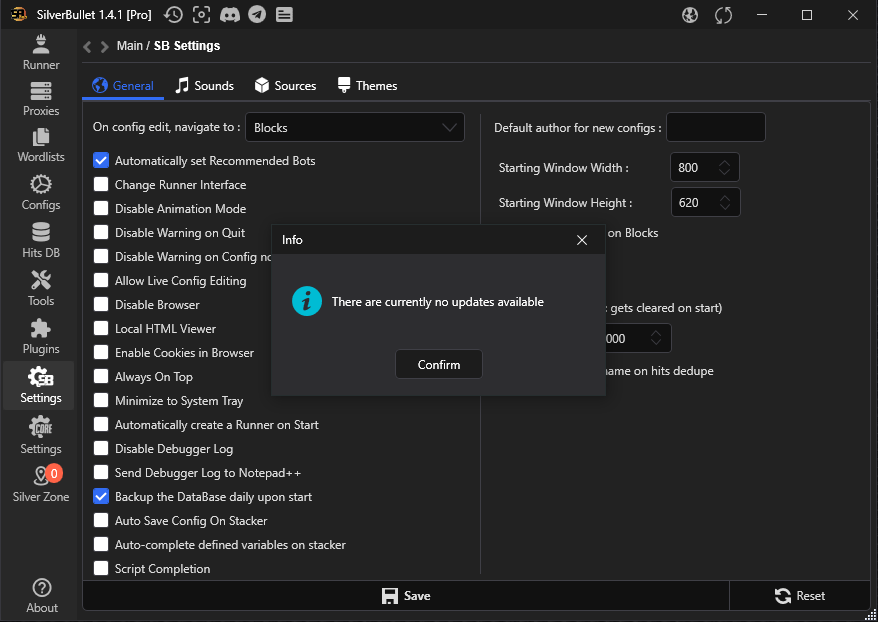878x622 pixels.
Task: Click the Starting Window Width stepper arrows
Action: (725, 167)
